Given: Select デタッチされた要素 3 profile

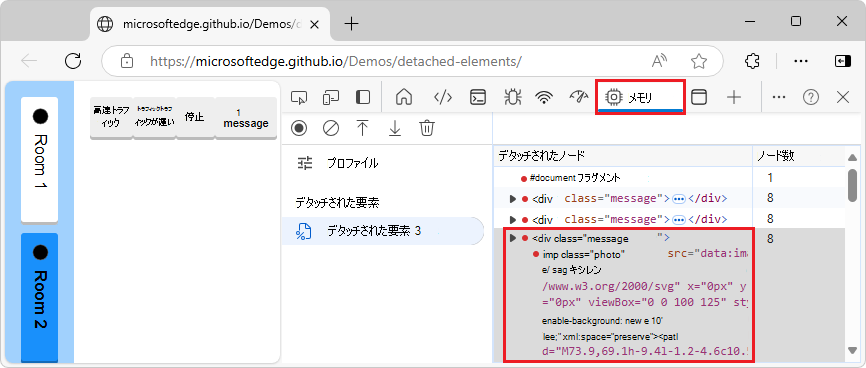Looking at the screenshot, I should tap(383, 231).
